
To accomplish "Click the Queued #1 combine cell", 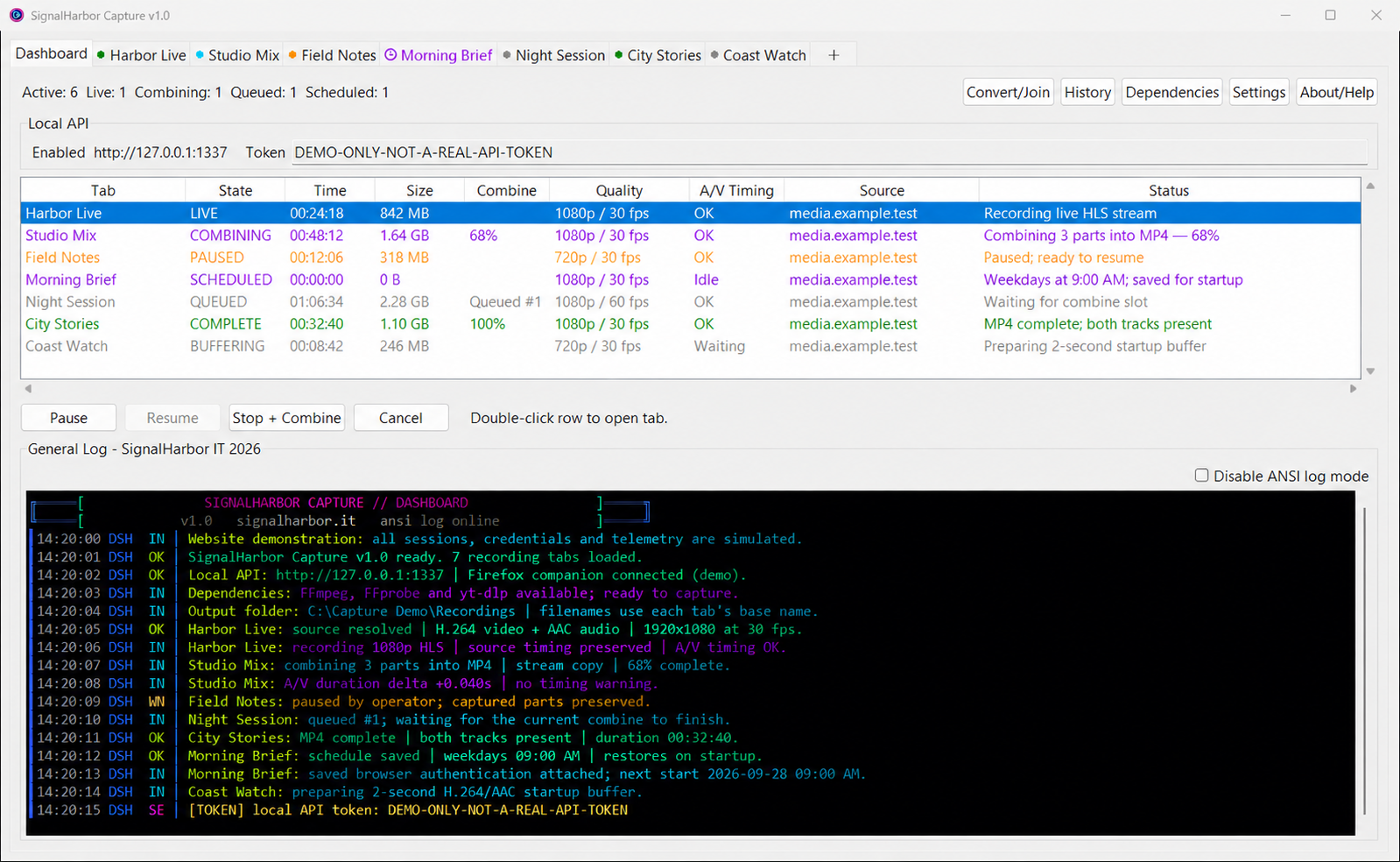I will (505, 301).
